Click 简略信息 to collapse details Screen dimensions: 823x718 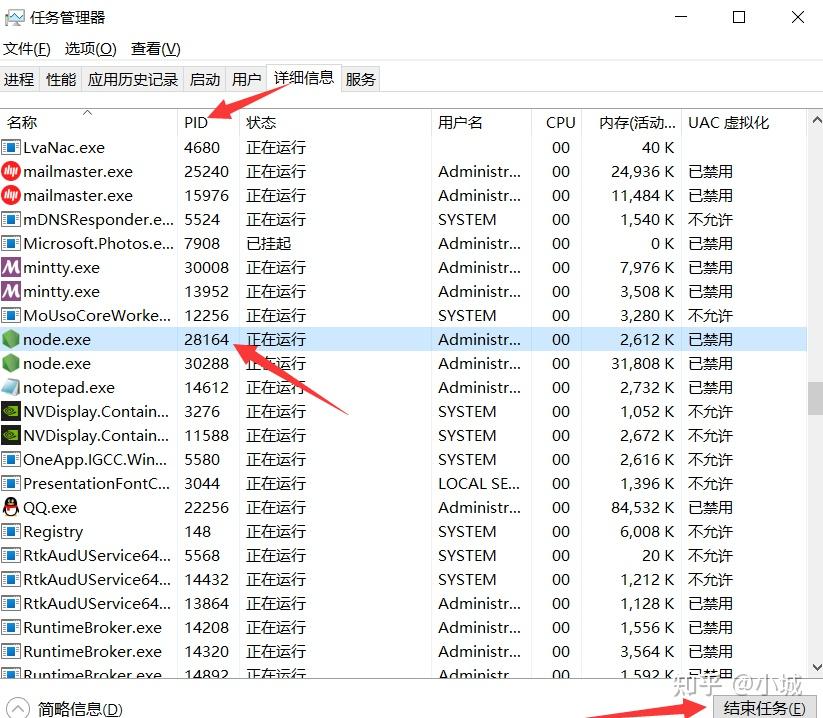(x=63, y=707)
